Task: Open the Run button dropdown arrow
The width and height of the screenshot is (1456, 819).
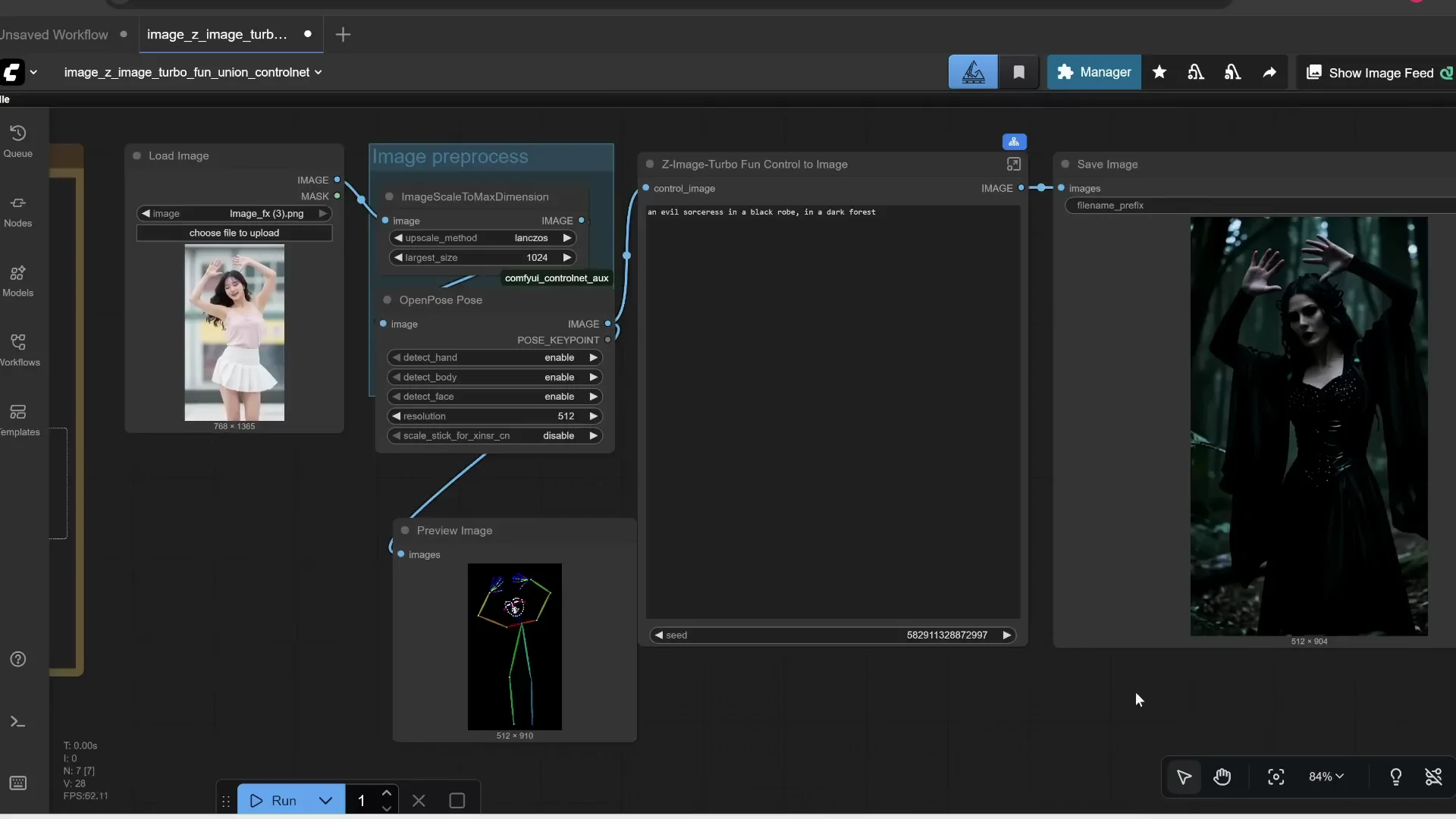Action: pyautogui.click(x=326, y=800)
